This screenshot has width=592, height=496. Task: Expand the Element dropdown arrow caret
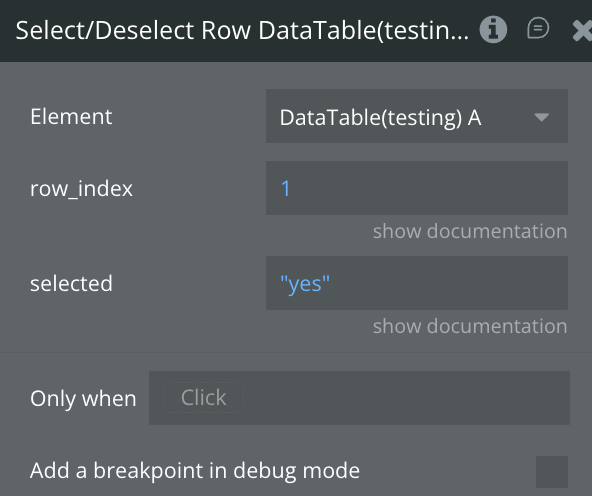point(542,117)
